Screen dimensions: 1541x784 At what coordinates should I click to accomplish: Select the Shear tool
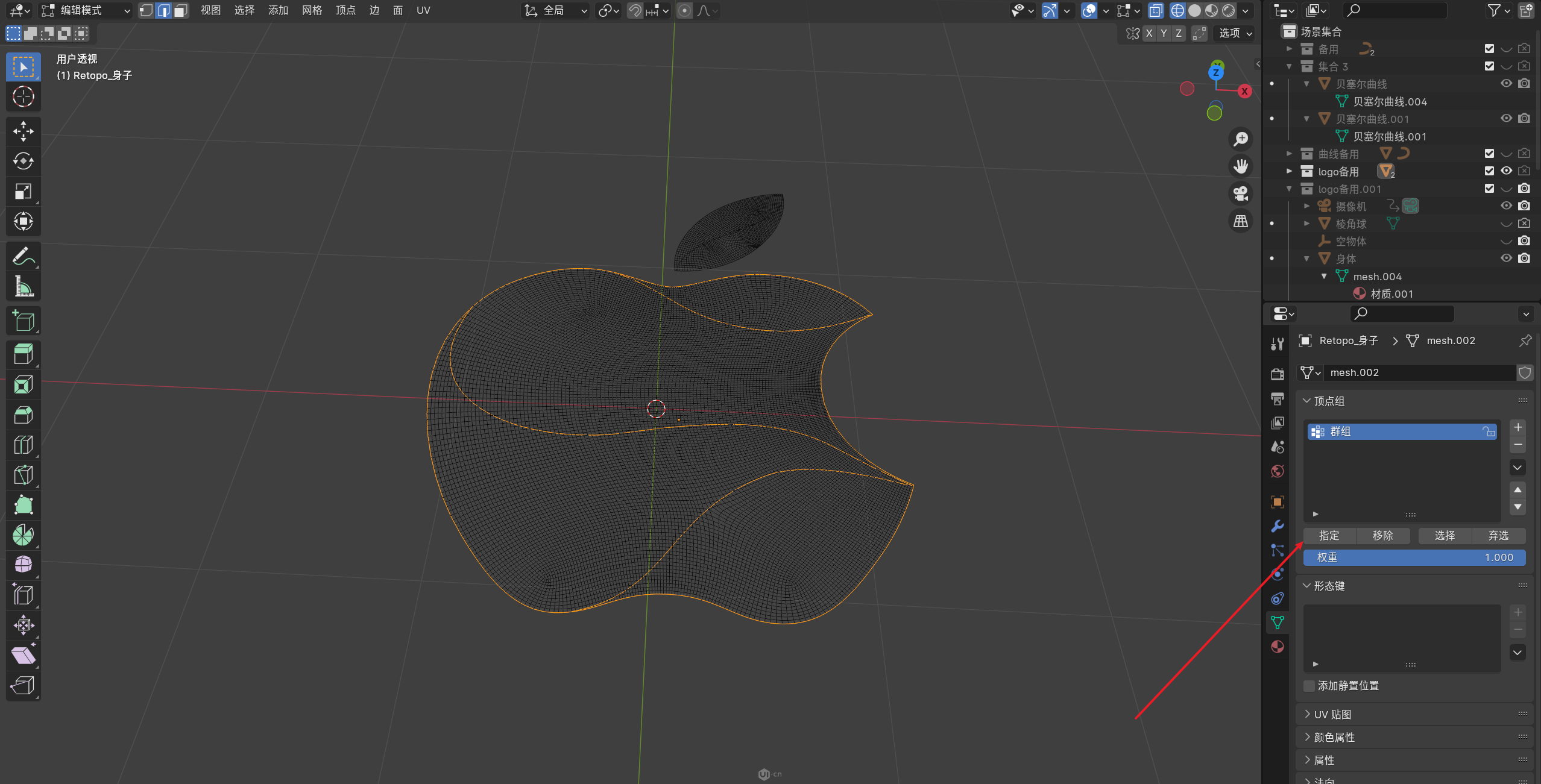tap(24, 656)
